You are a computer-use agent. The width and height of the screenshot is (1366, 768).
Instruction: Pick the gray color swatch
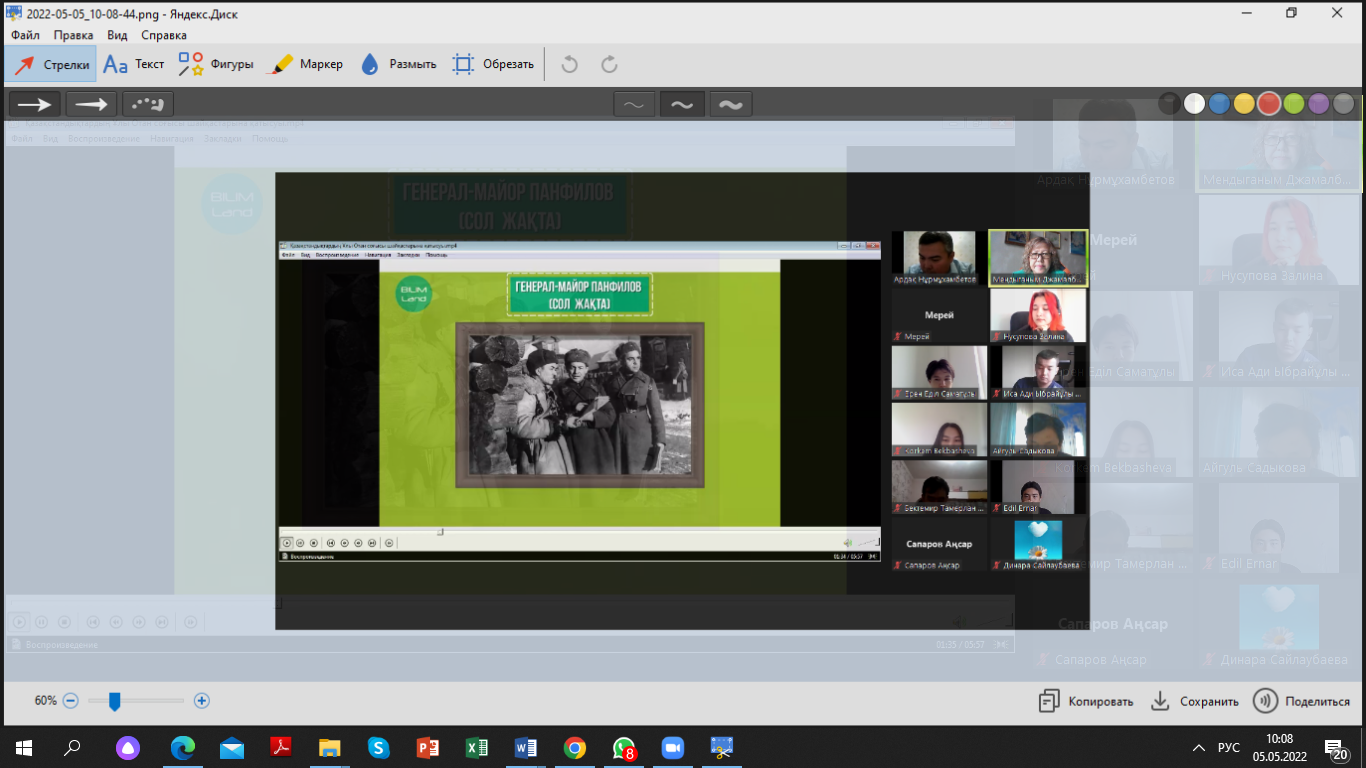click(x=1344, y=103)
